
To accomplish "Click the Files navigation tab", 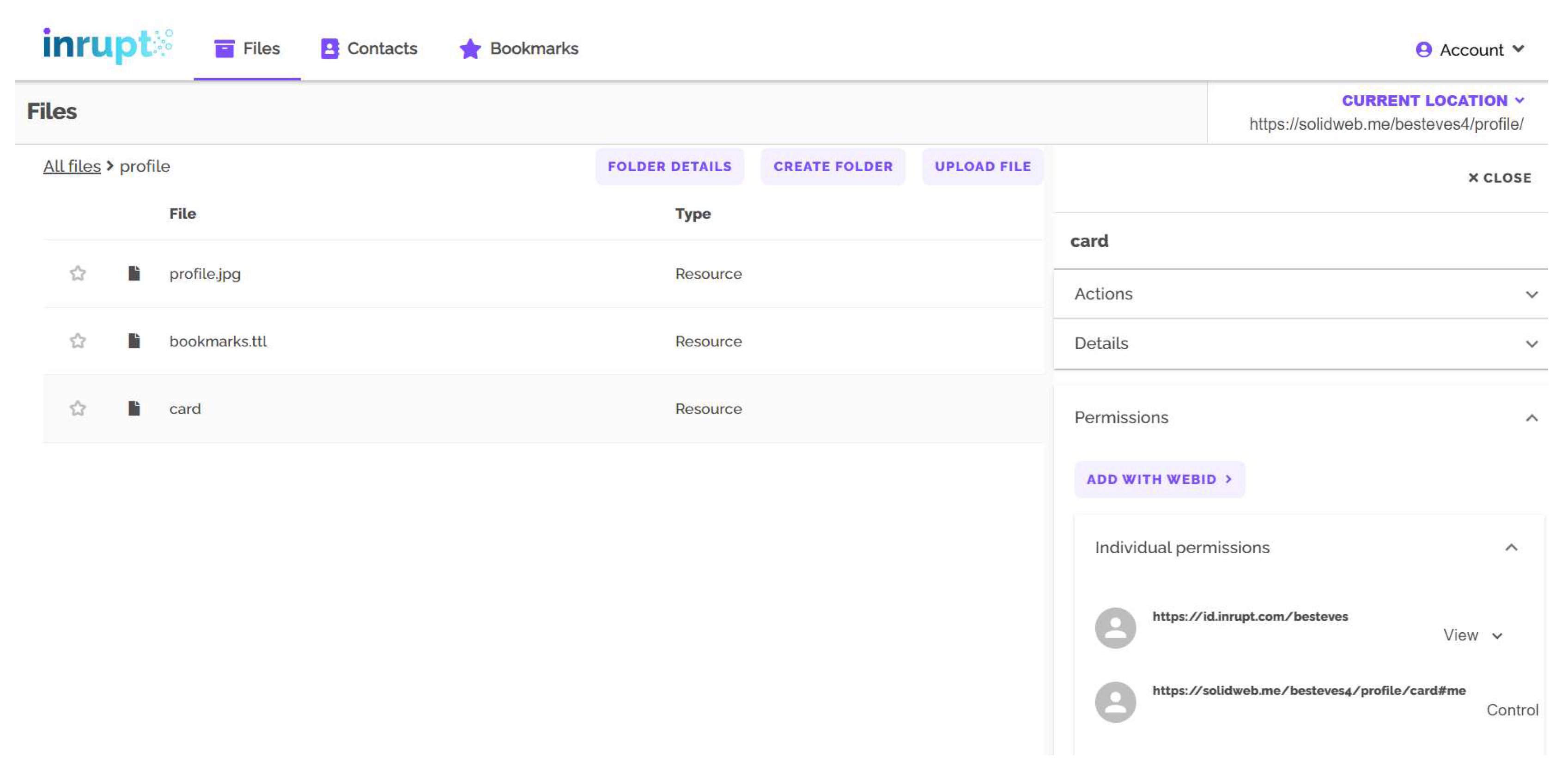I will 247,48.
